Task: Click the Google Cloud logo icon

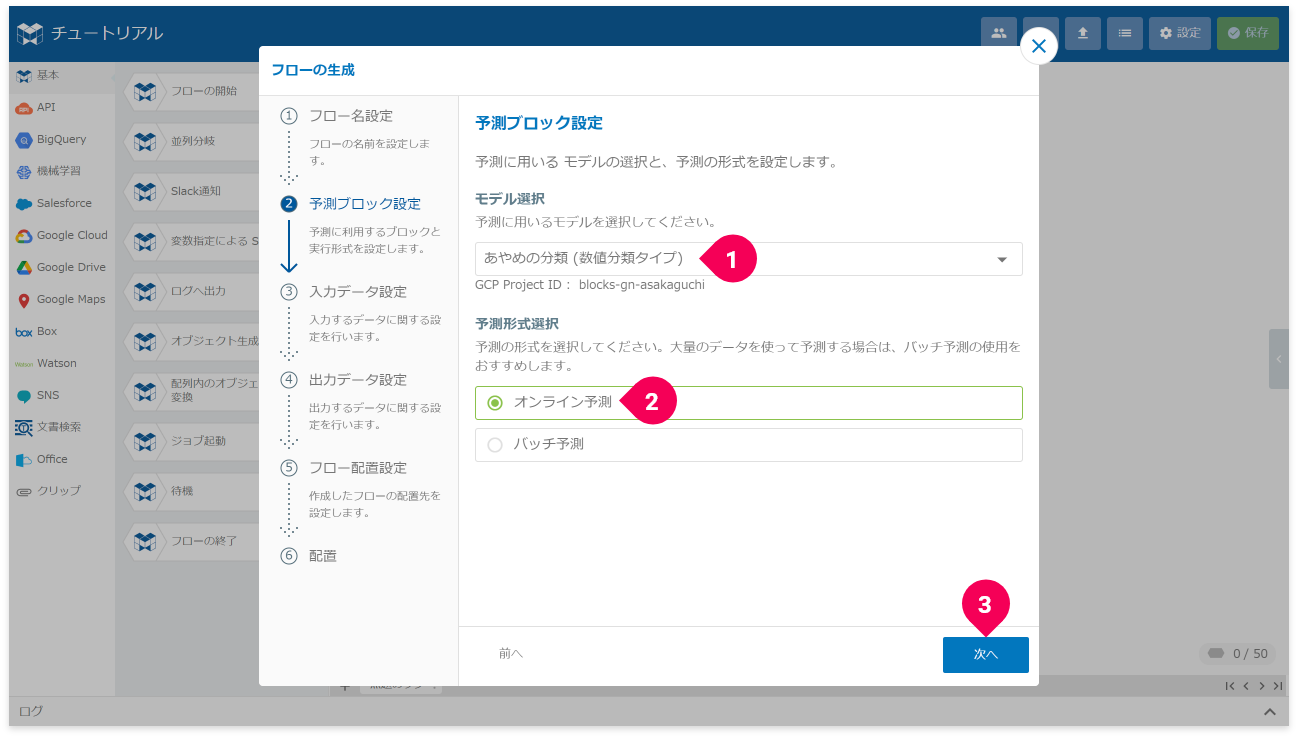Action: pos(24,236)
